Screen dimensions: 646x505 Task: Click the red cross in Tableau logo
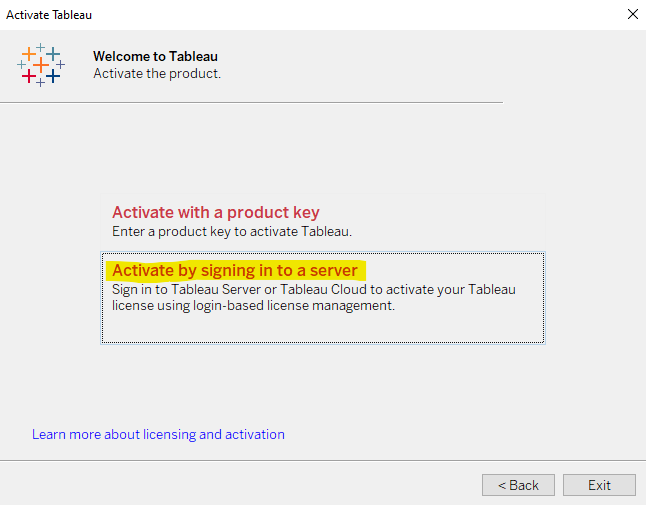click(29, 76)
